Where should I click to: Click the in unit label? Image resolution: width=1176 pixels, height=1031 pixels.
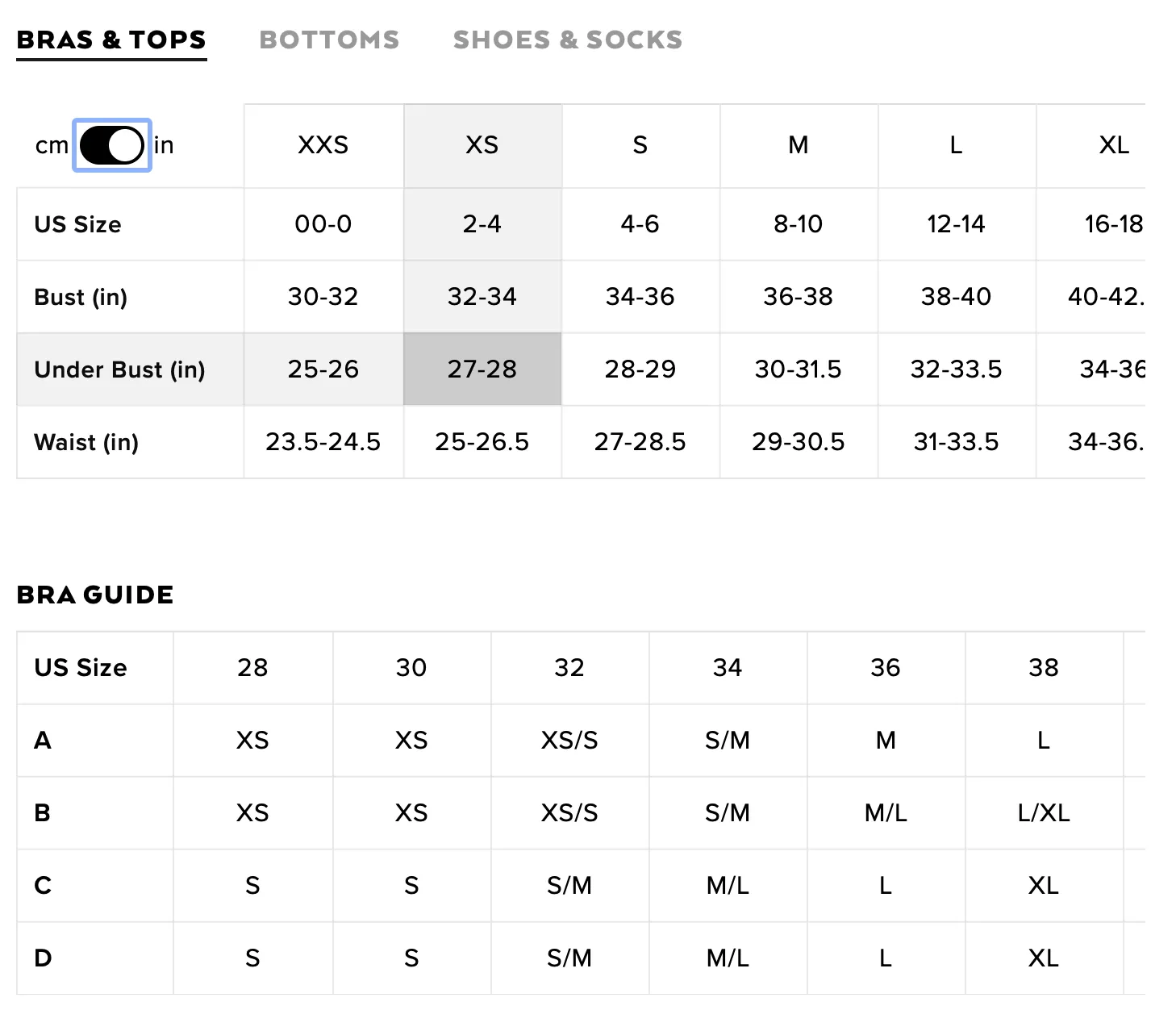[x=164, y=145]
